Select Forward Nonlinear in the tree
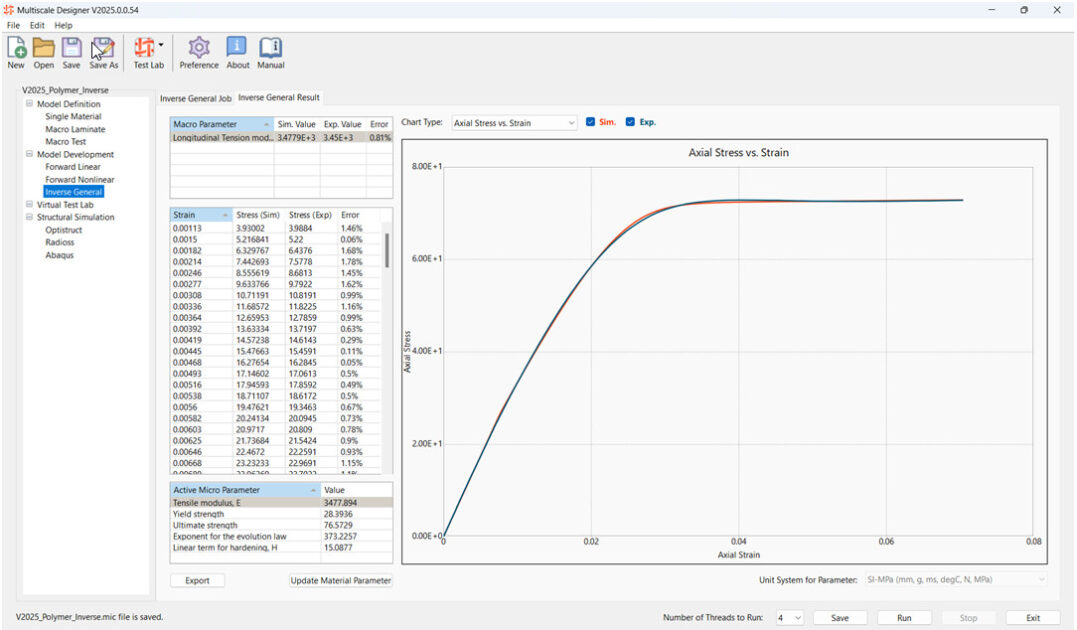Viewport: 1077px width, 630px height. [x=79, y=180]
